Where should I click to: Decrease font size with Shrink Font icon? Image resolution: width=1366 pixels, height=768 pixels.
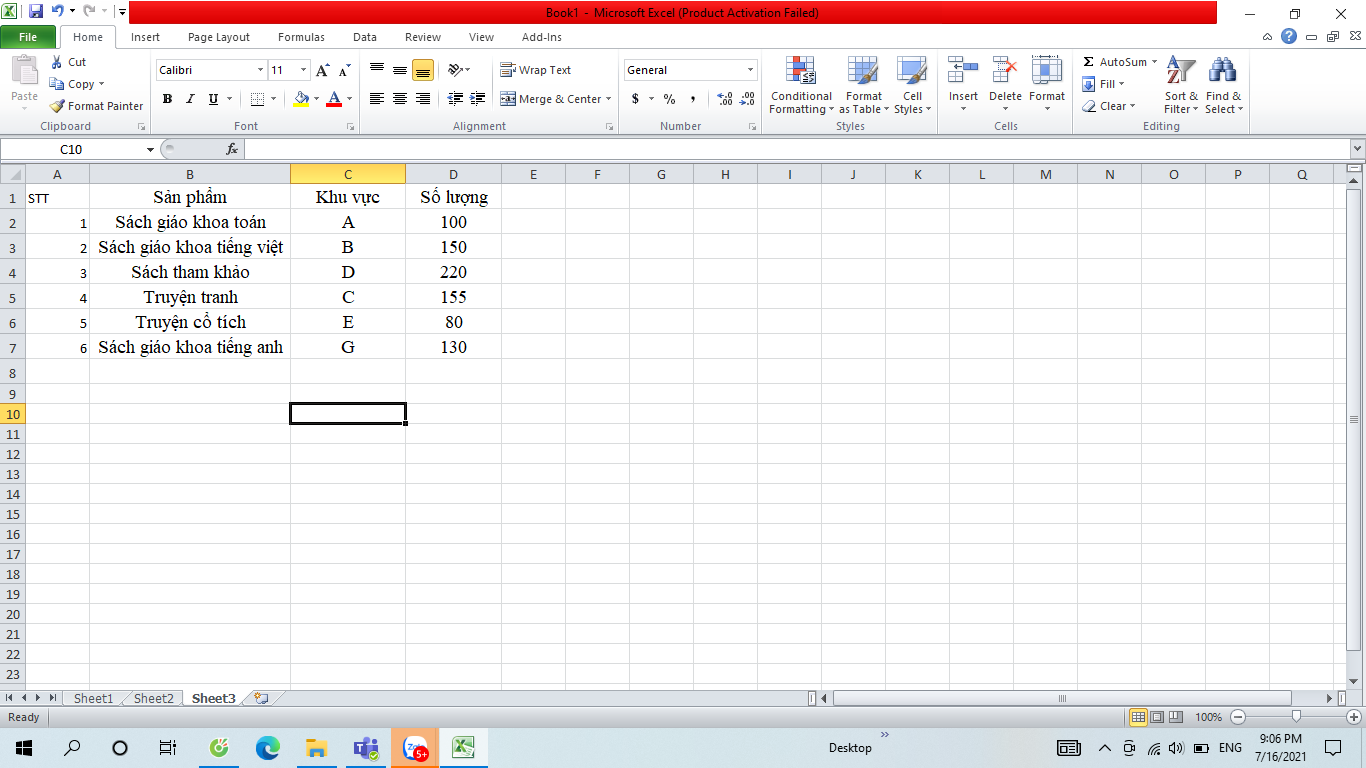[x=344, y=70]
